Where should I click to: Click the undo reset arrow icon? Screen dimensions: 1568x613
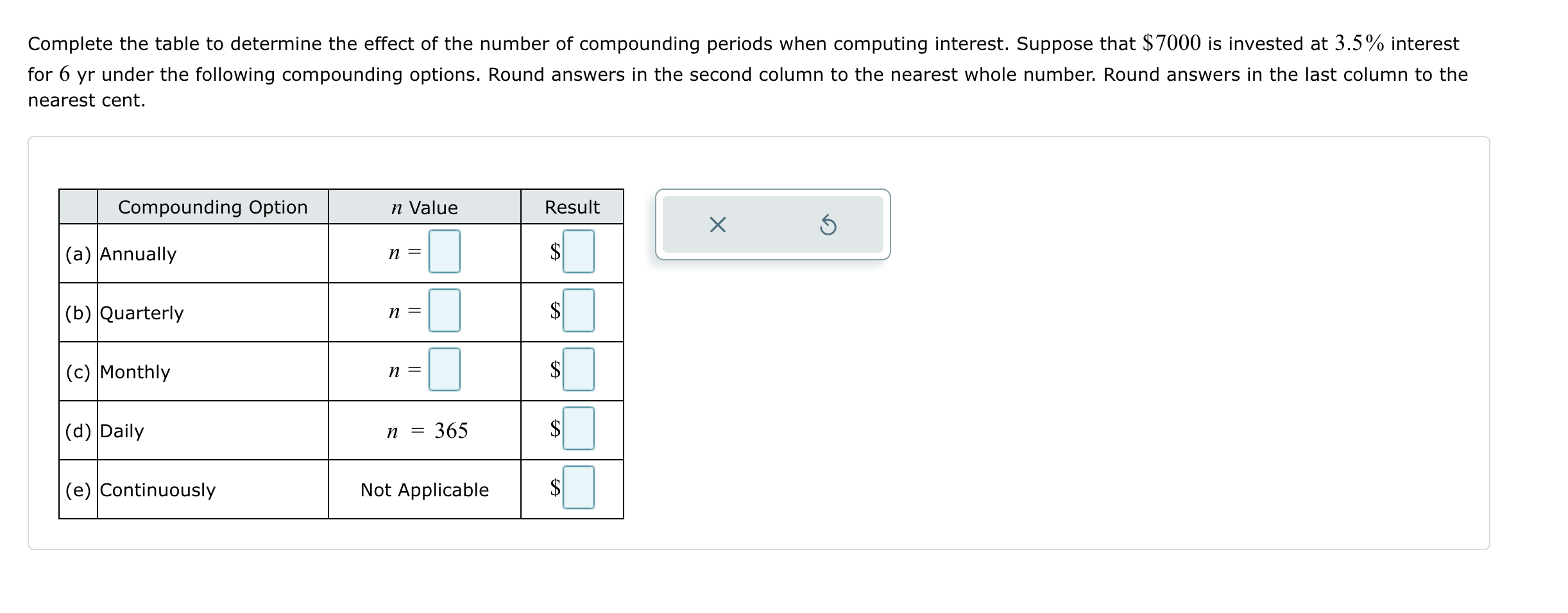pyautogui.click(x=828, y=224)
